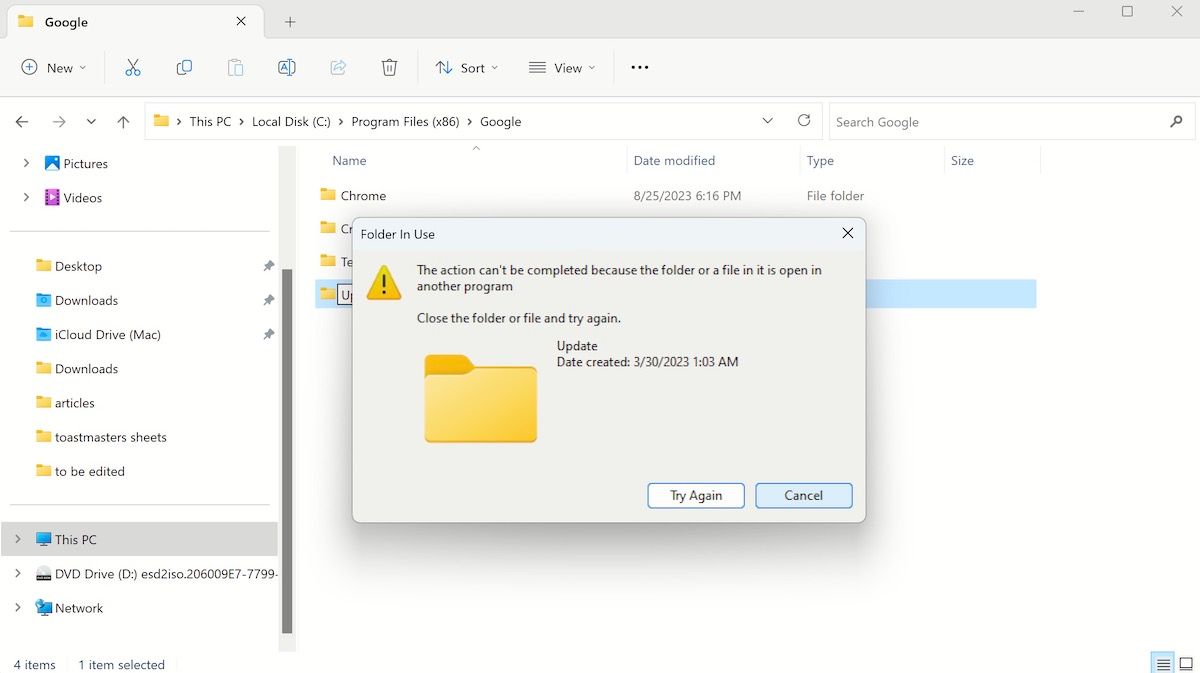Expand This PC in the sidebar
Image resolution: width=1200 pixels, height=673 pixels.
coord(19,538)
